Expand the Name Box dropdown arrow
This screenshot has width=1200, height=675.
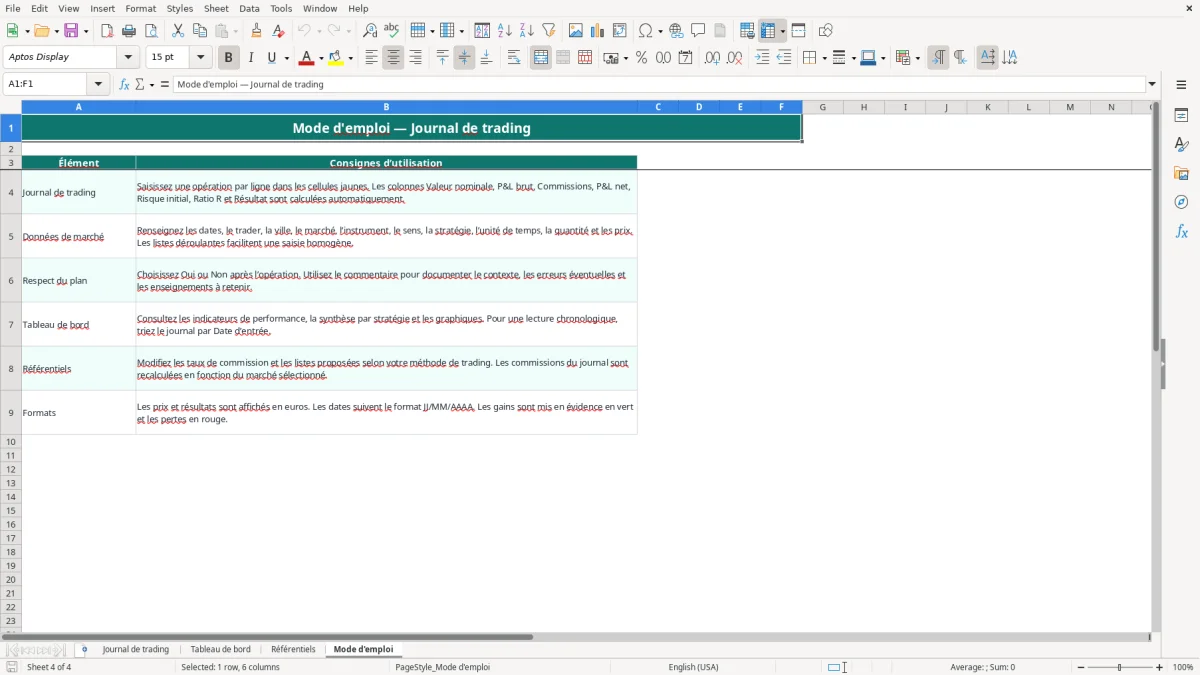click(98, 84)
